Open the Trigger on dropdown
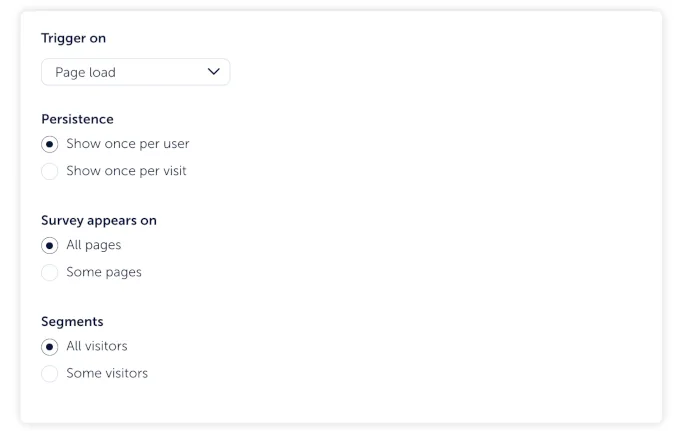This screenshot has height=431, width=680. (x=136, y=72)
